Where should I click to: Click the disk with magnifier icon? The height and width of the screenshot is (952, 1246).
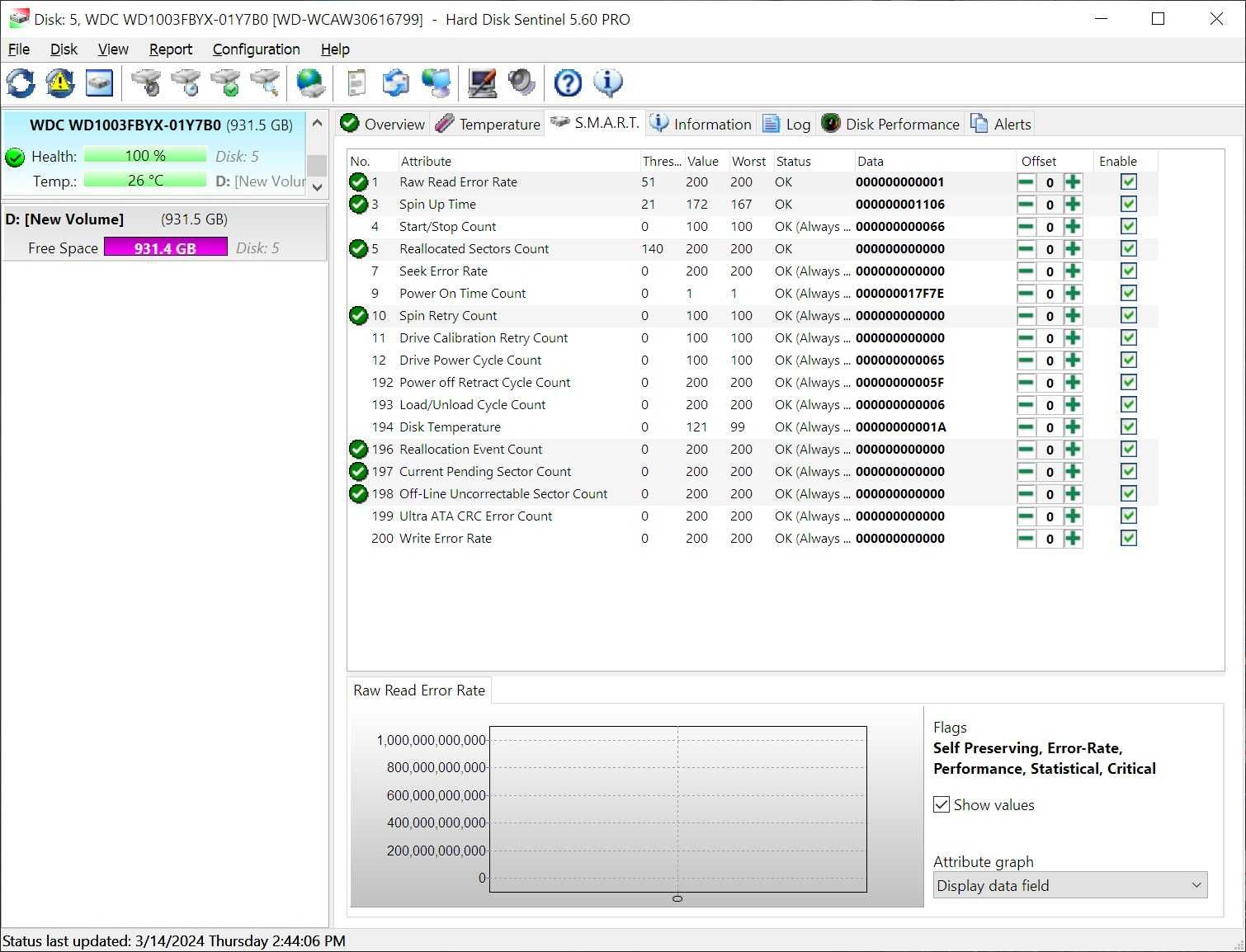(265, 82)
